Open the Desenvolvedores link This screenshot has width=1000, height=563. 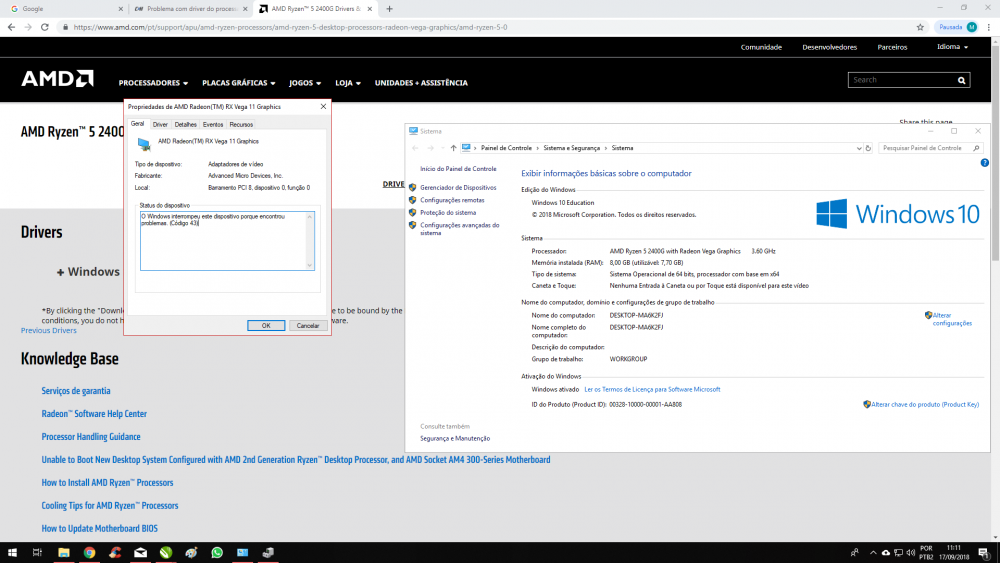pos(829,47)
